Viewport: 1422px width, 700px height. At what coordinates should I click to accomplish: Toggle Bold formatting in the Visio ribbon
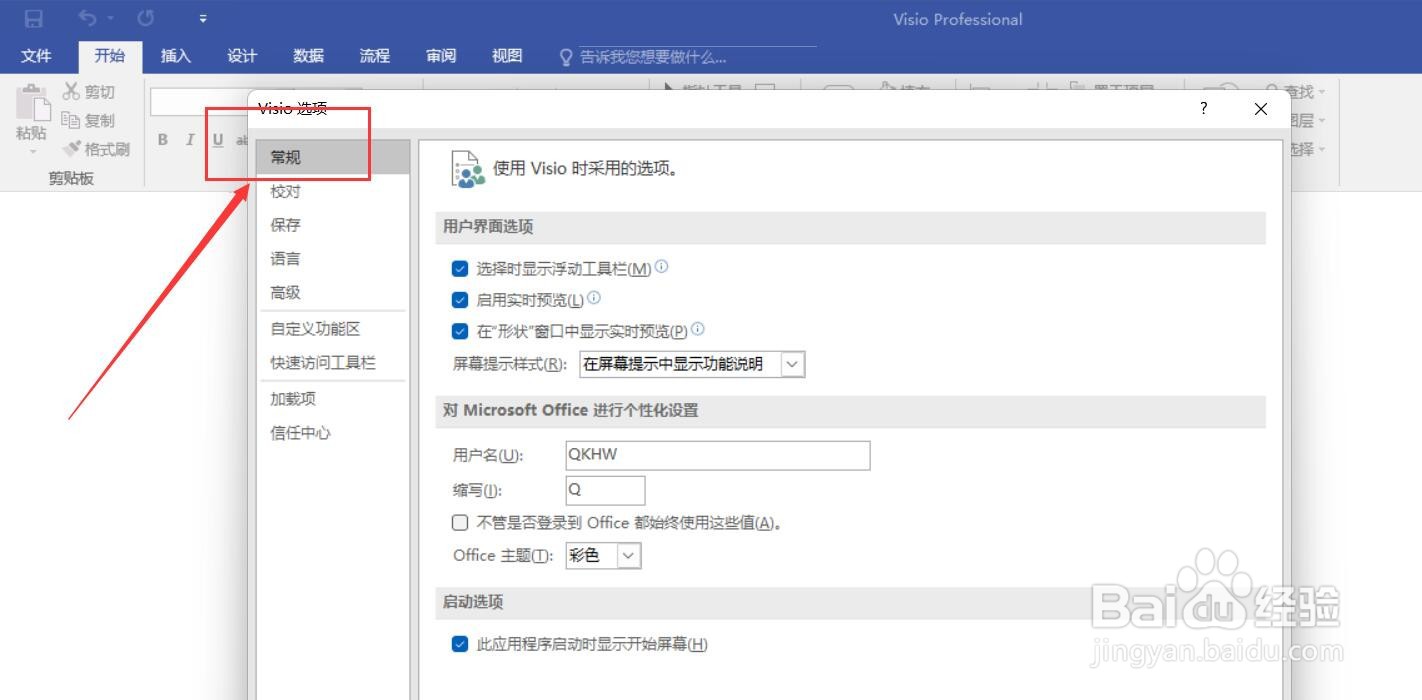tap(163, 140)
